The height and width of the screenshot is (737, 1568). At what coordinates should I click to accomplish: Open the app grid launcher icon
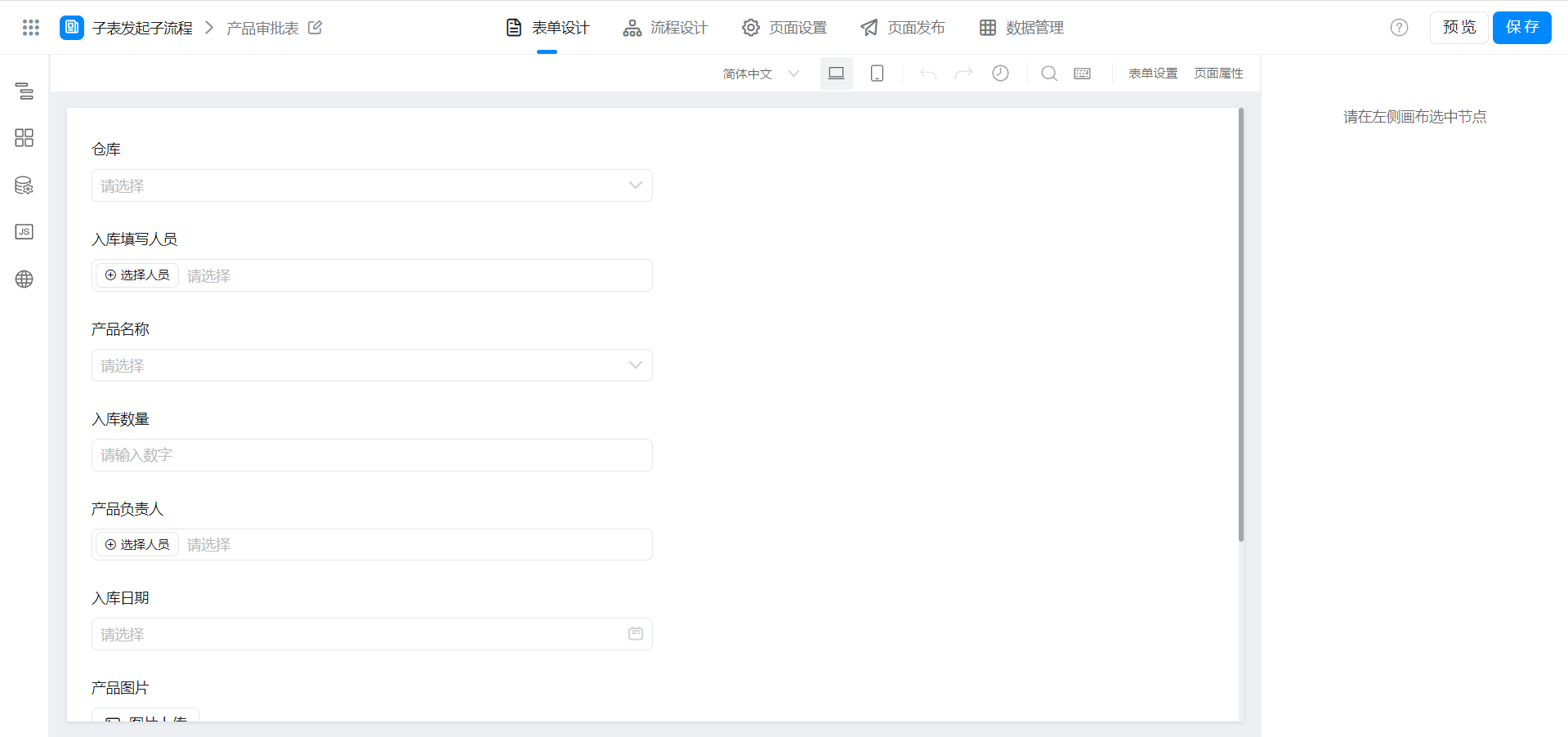coord(31,28)
